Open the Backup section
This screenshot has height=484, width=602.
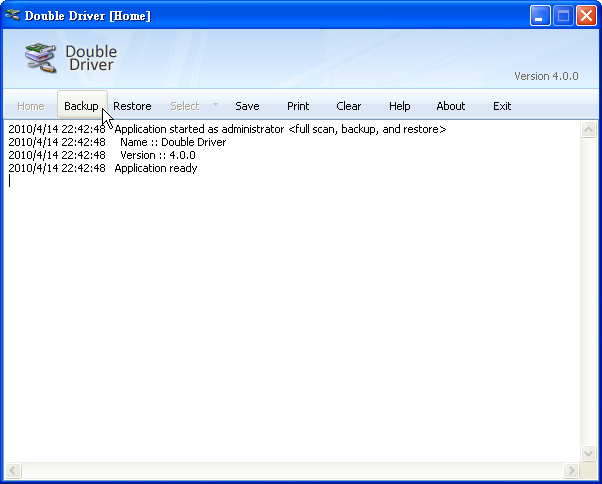pyautogui.click(x=82, y=105)
